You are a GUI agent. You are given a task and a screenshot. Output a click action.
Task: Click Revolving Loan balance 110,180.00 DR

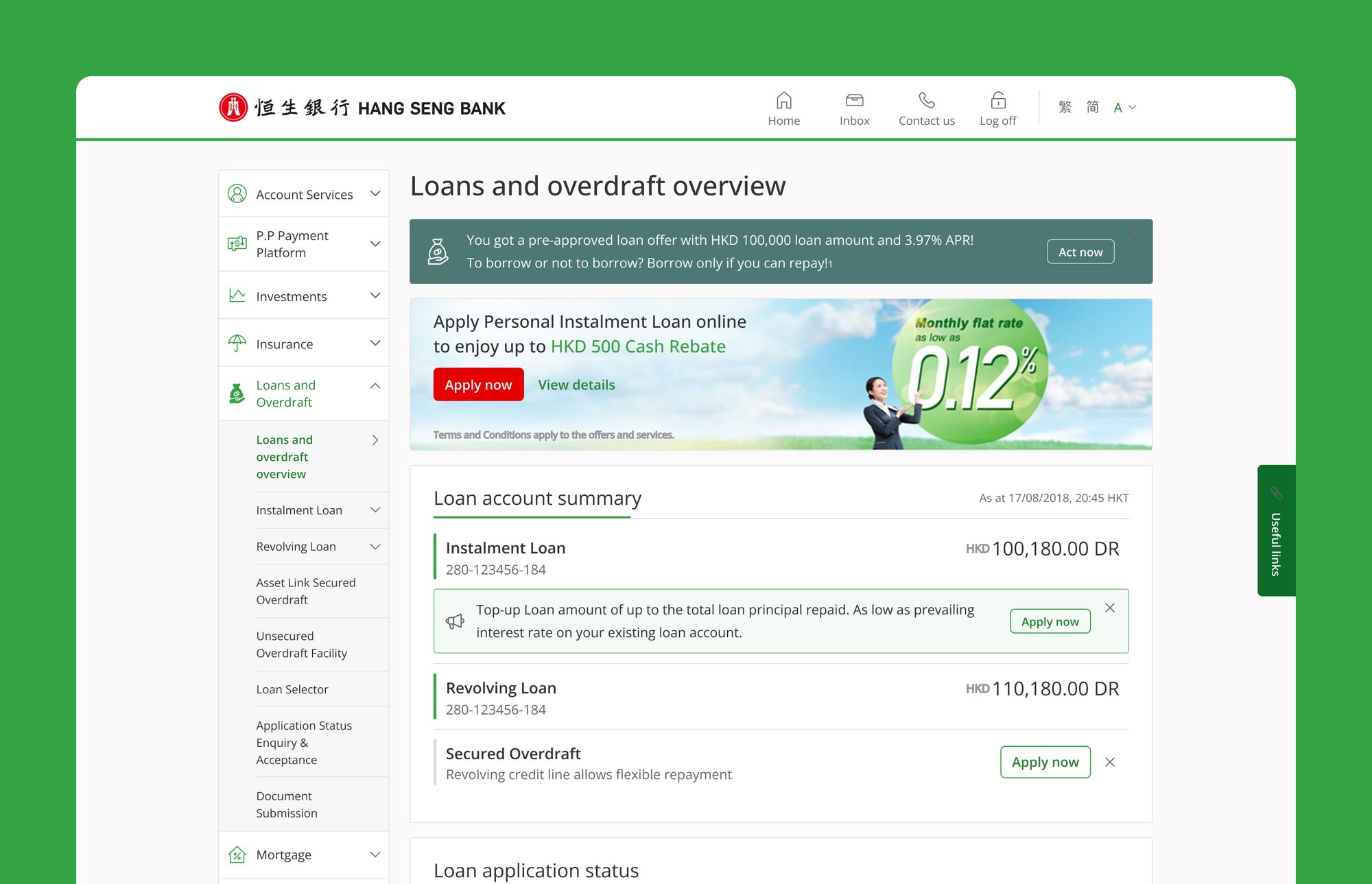[1043, 689]
